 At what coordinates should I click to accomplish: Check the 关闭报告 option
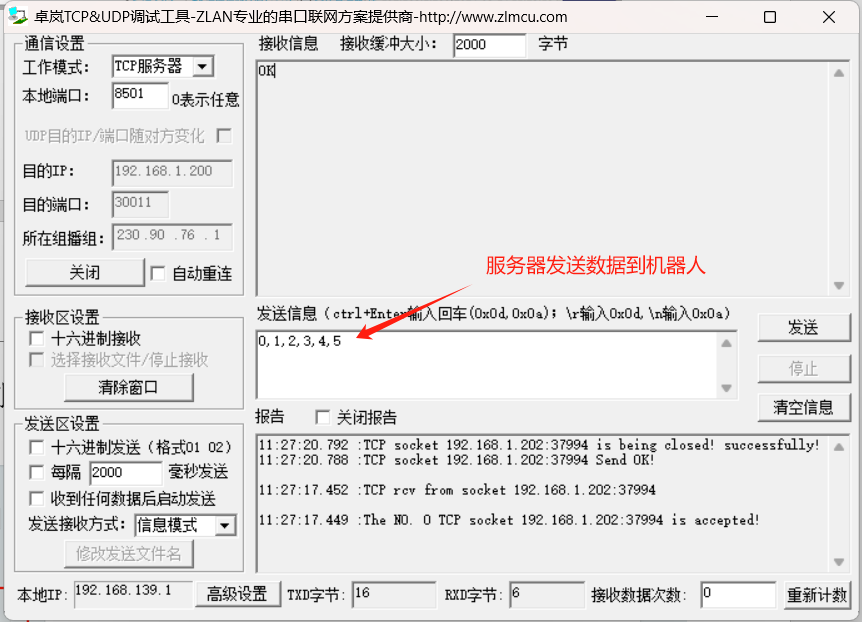pos(323,417)
